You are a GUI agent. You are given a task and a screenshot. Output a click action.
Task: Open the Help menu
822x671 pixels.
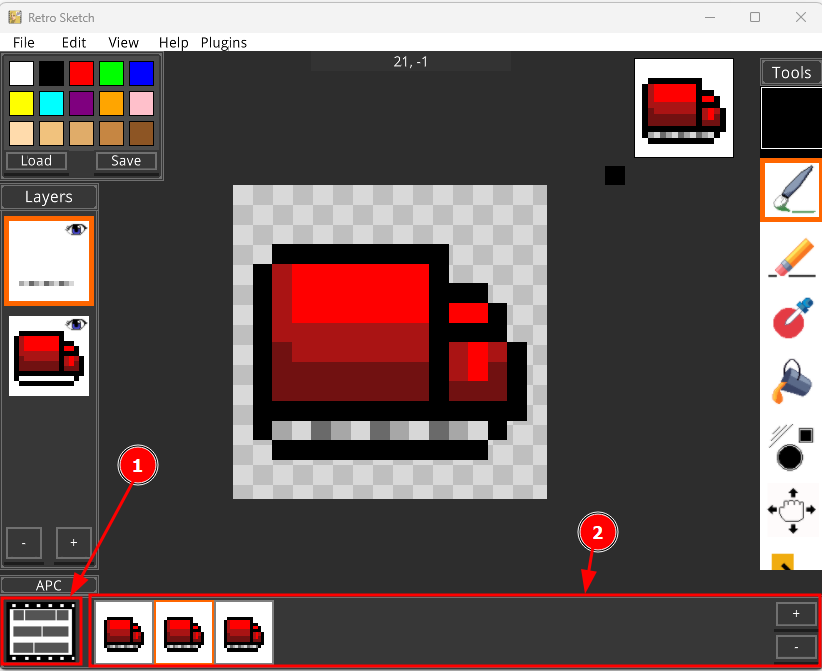click(174, 42)
